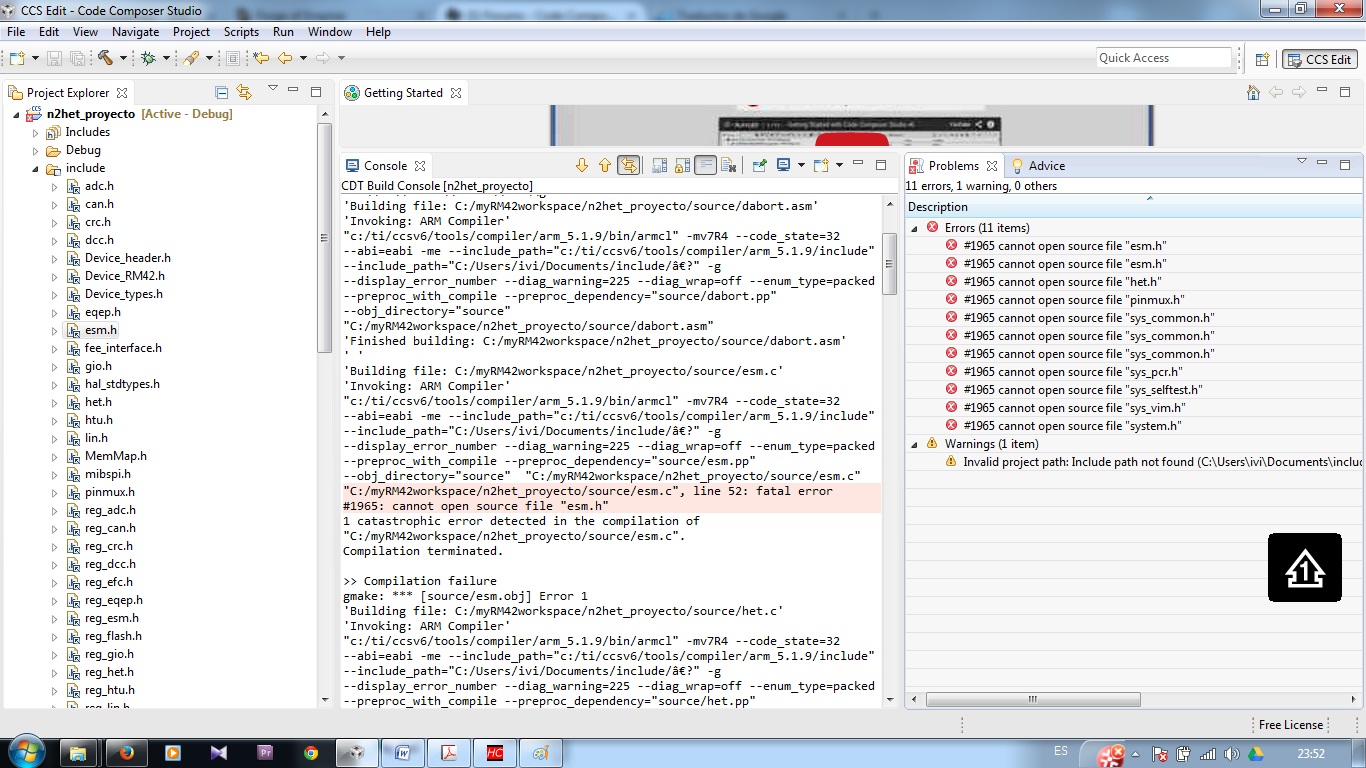Open the Debug dropdown arrow
This screenshot has height=768, width=1366.
166,58
